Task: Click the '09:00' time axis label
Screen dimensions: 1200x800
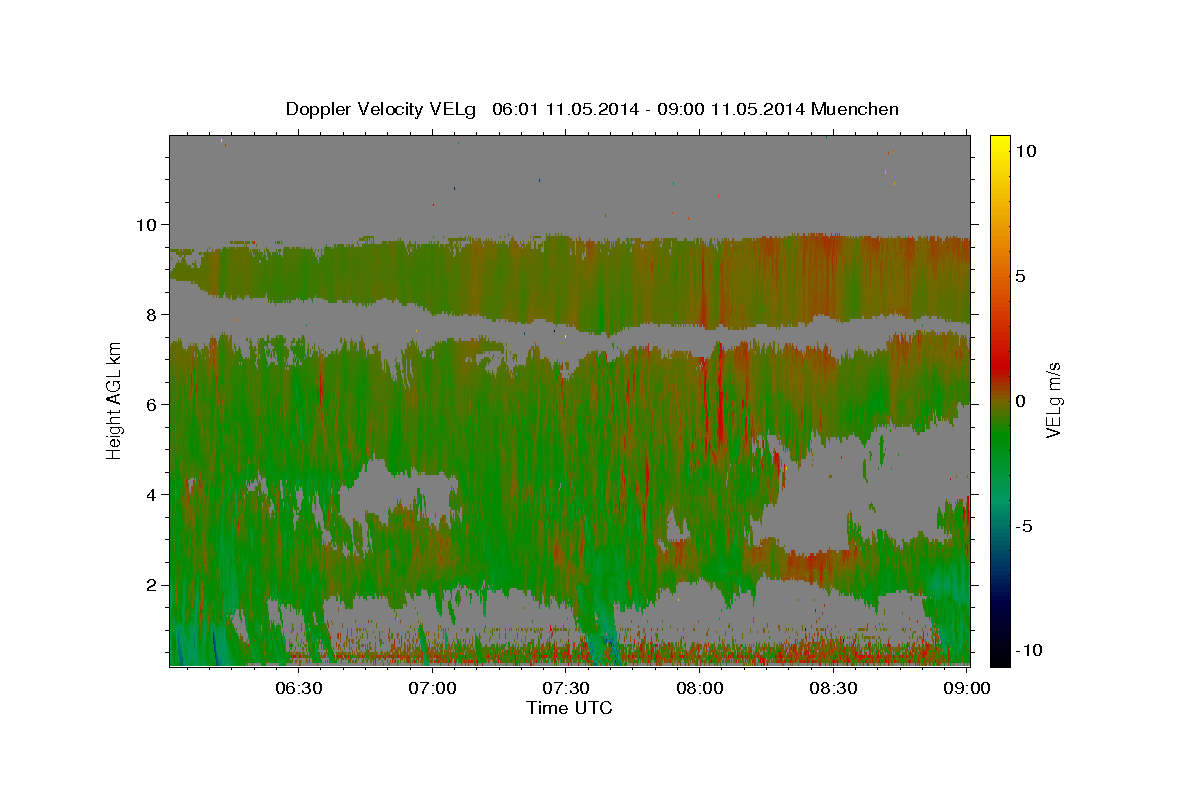Action: click(x=967, y=687)
